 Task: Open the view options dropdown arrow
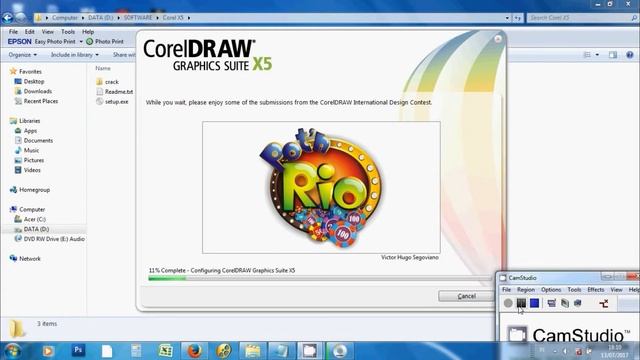[x=597, y=55]
